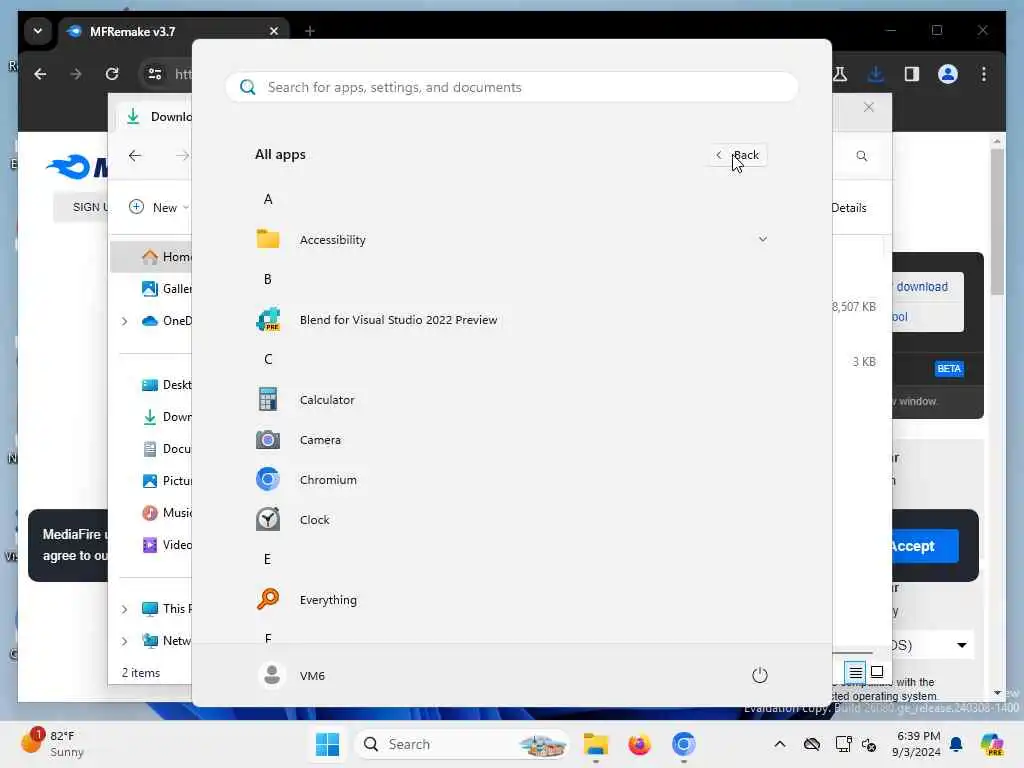Click the site information icon in address bar

tap(155, 74)
